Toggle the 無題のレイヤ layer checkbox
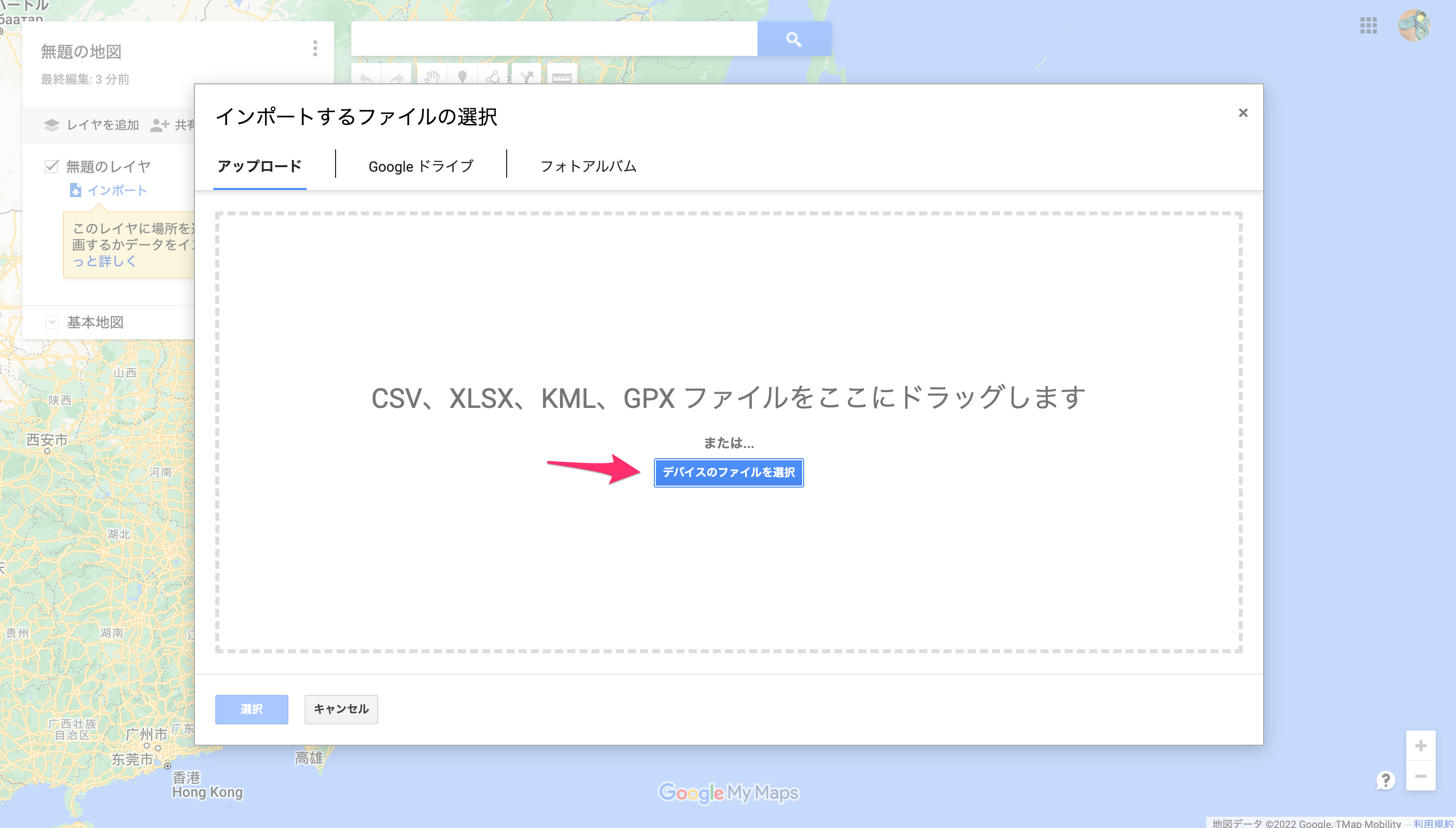 52,166
